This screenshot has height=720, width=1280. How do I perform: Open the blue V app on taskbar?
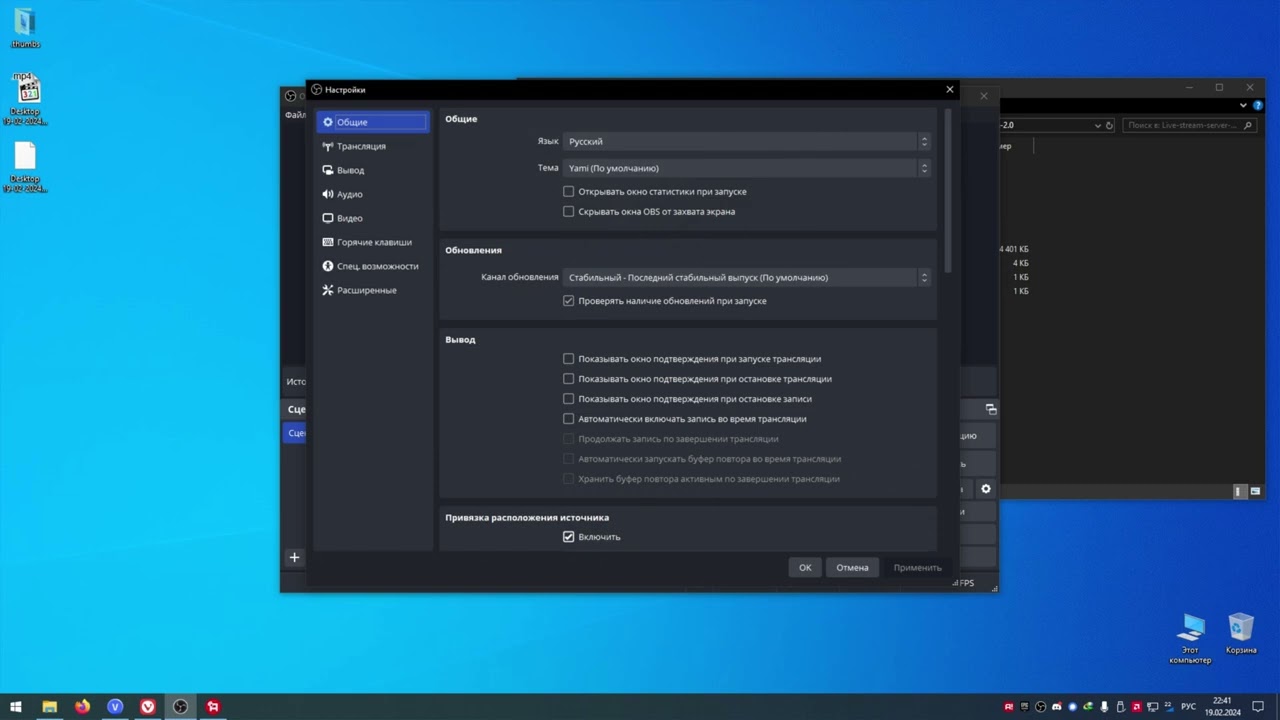pos(115,707)
